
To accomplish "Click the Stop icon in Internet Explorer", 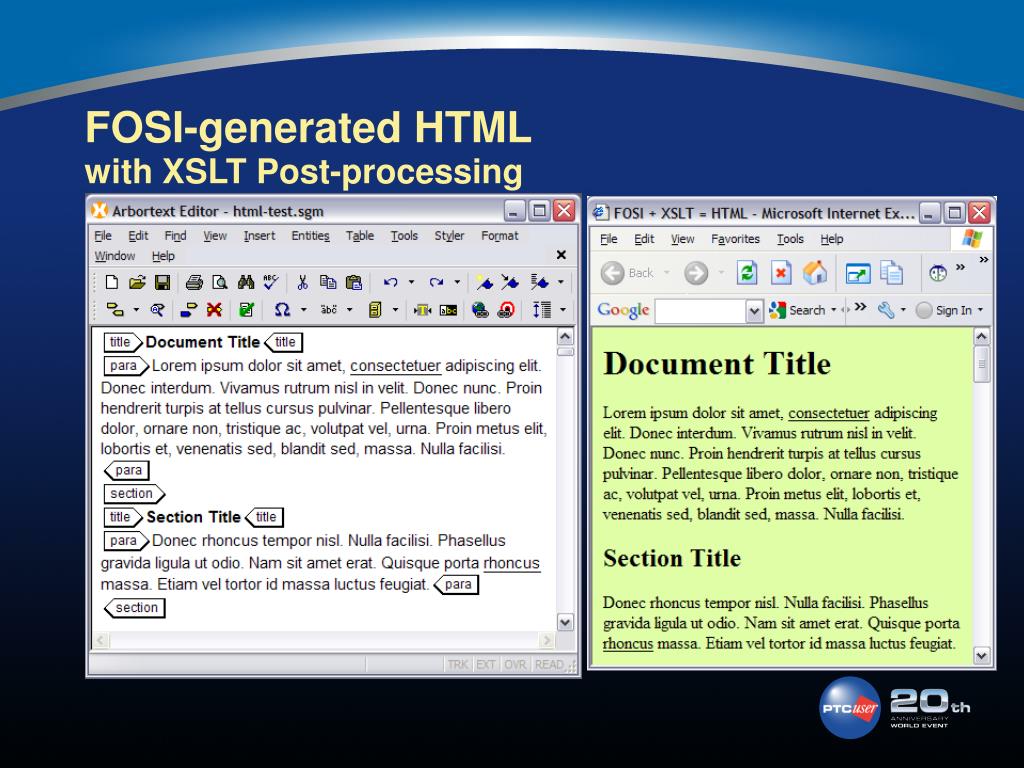I will [x=780, y=272].
